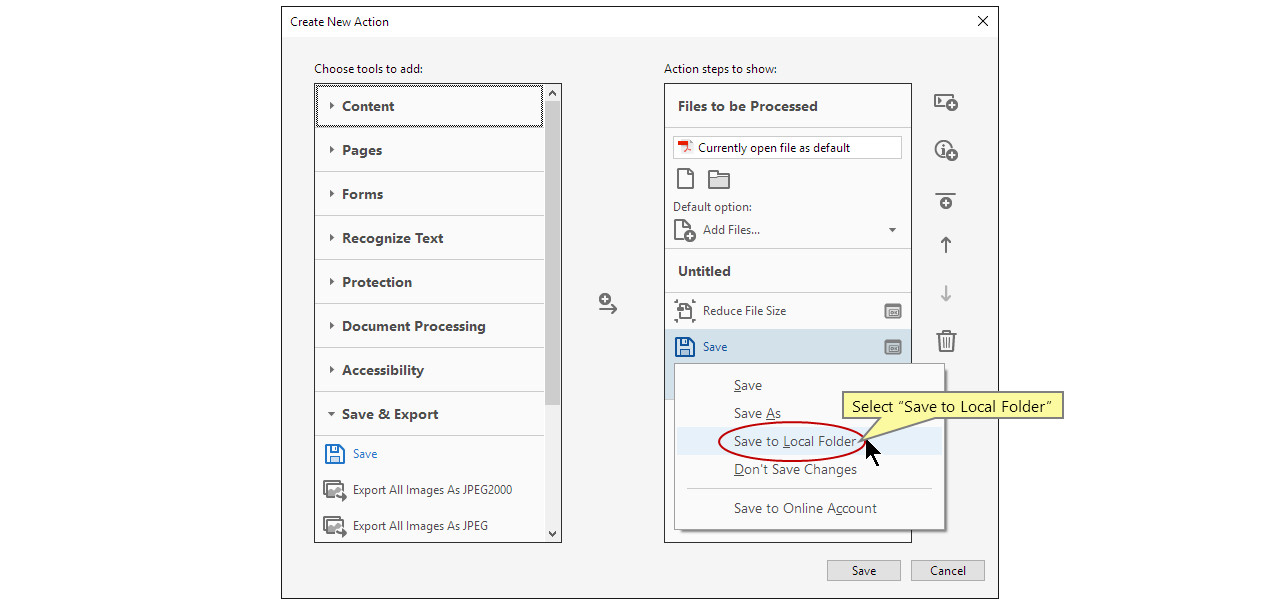Image resolution: width=1280 pixels, height=603 pixels.
Task: Click the move step up arrow
Action: click(x=945, y=244)
